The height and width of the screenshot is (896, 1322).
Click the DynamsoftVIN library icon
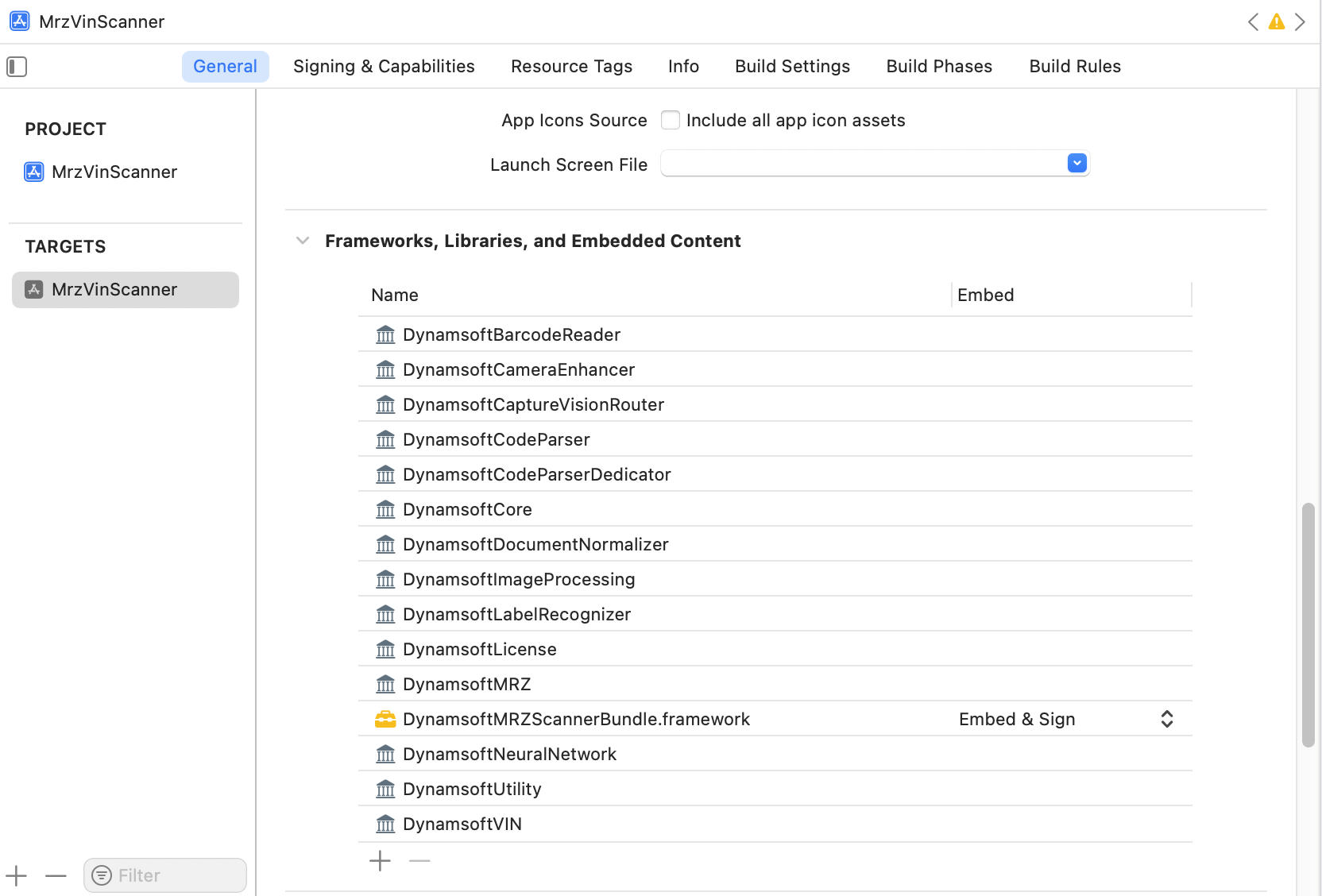(385, 824)
